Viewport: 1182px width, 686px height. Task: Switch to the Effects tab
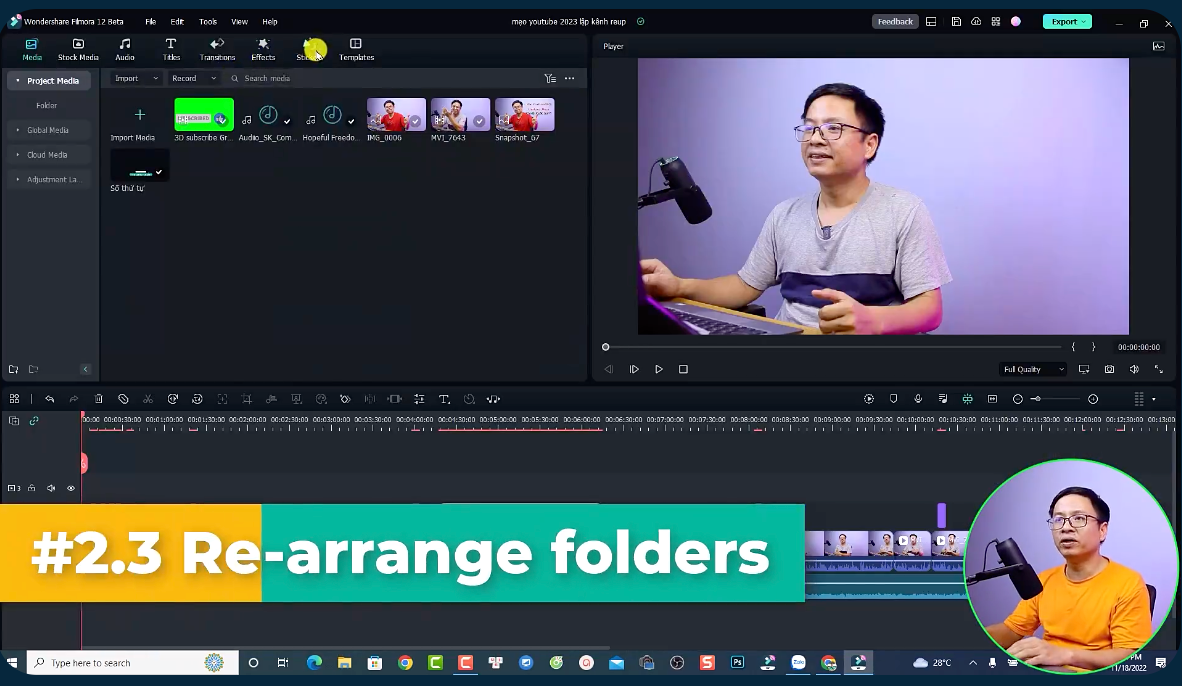(263, 50)
